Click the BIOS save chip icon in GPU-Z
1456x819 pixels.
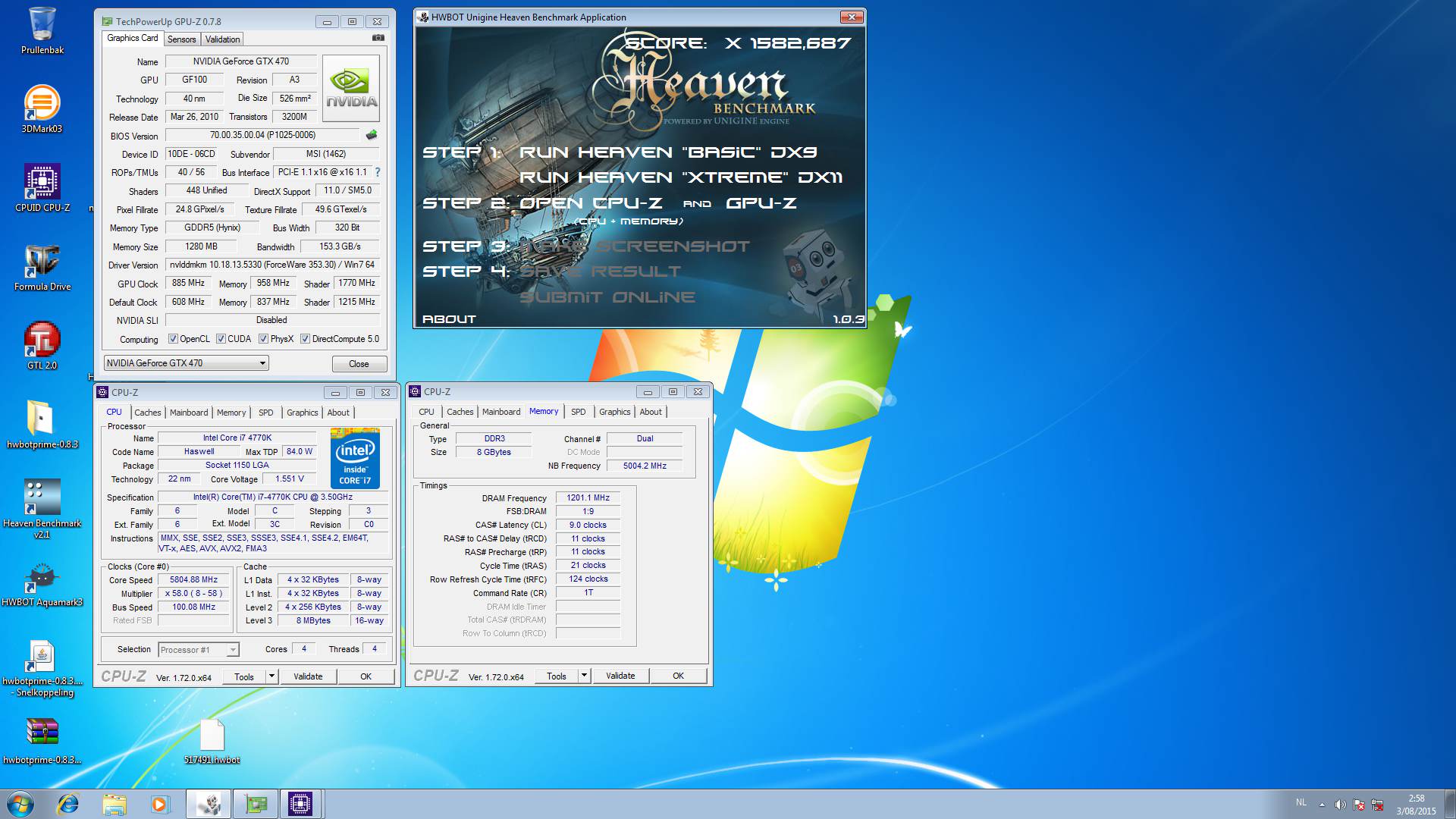tap(372, 135)
